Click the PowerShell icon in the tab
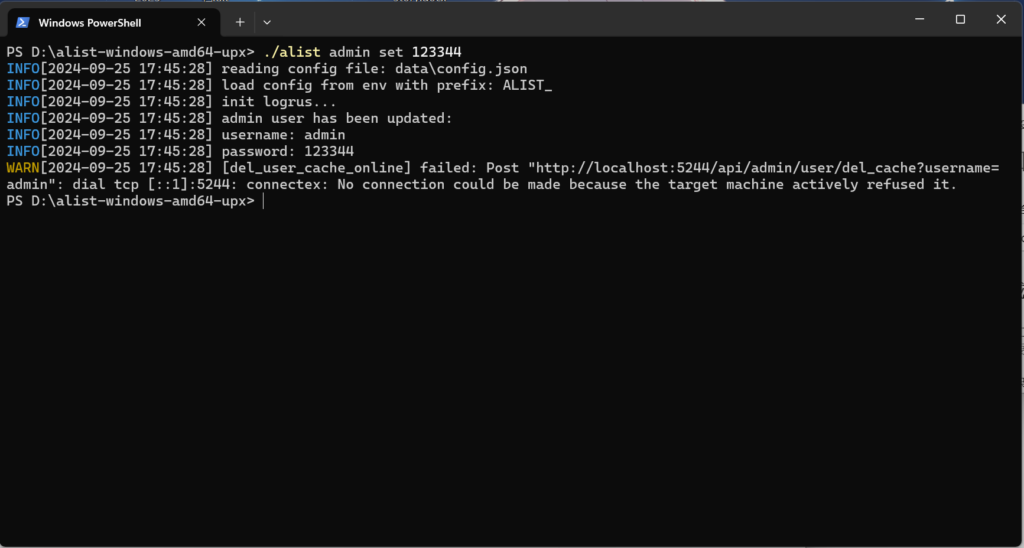1024x548 pixels. (22, 22)
